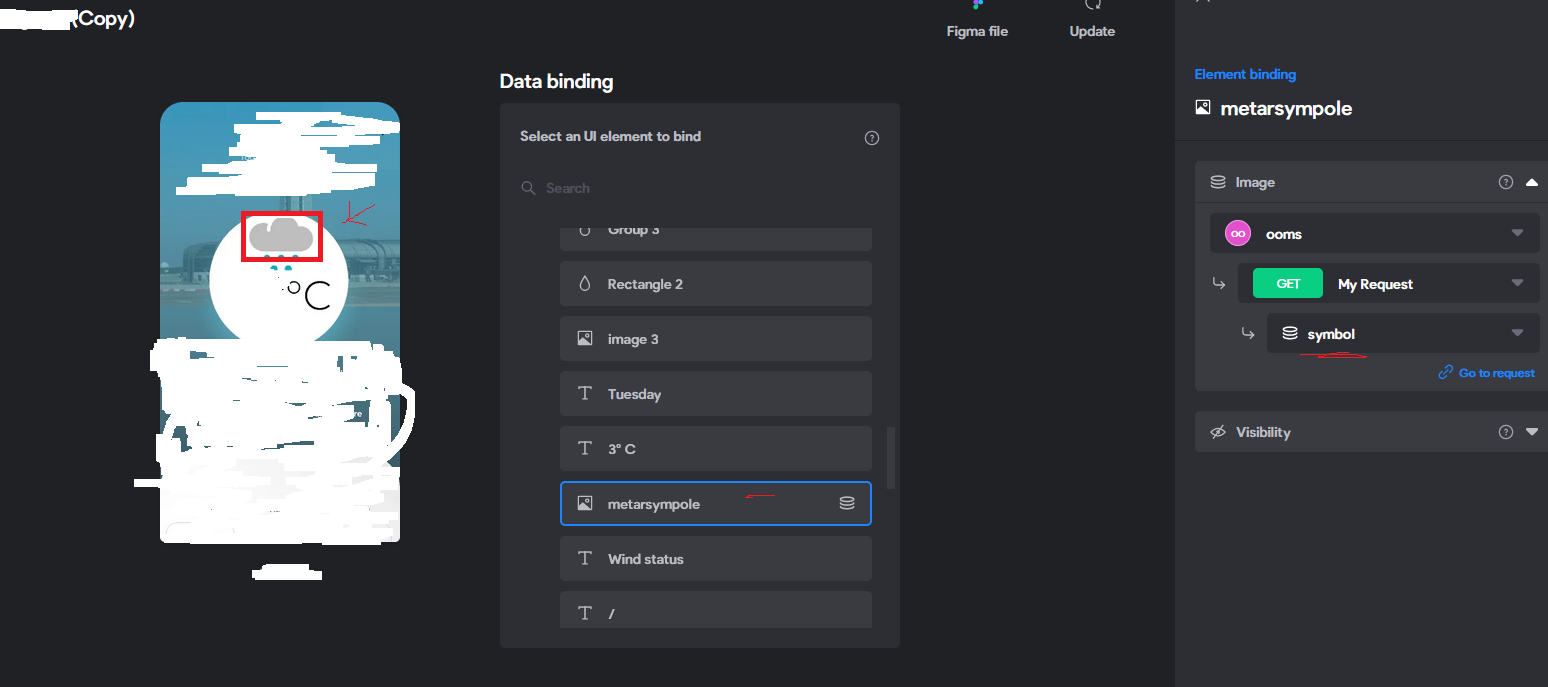Select the Tuesday text element
Screen dimensions: 1548x687
[x=716, y=394]
